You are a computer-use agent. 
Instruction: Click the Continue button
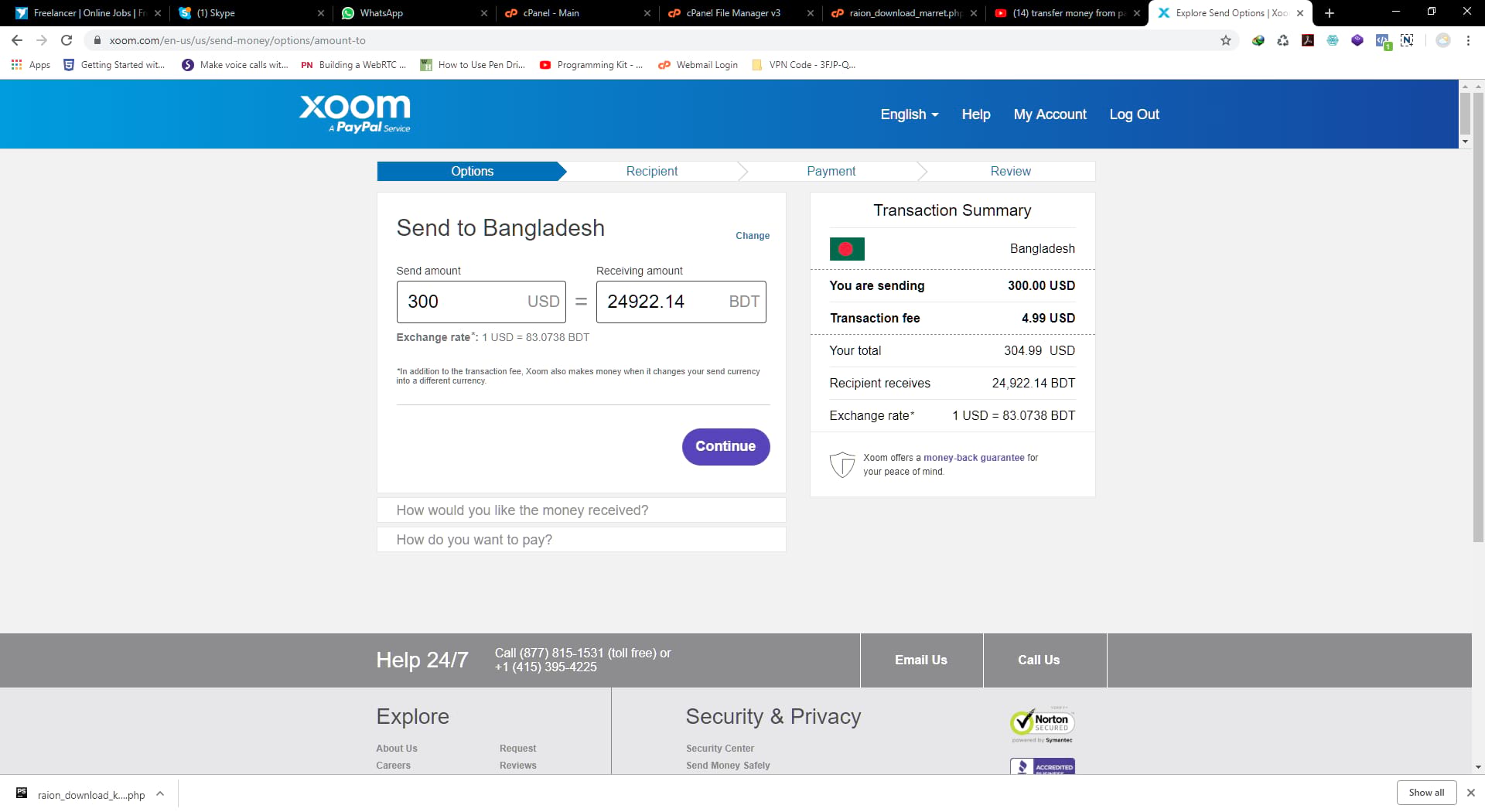[725, 447]
